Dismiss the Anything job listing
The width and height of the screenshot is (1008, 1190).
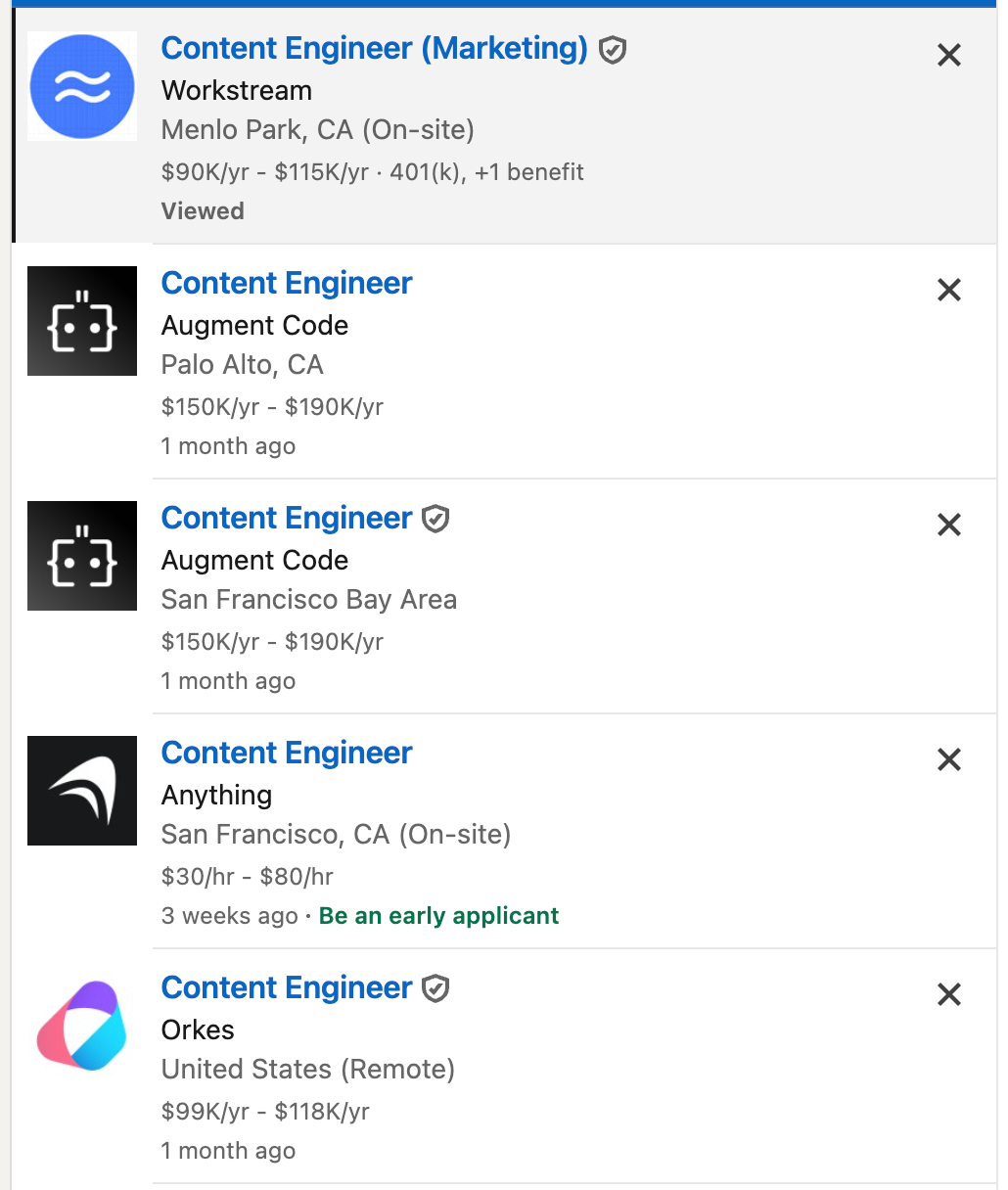[949, 760]
